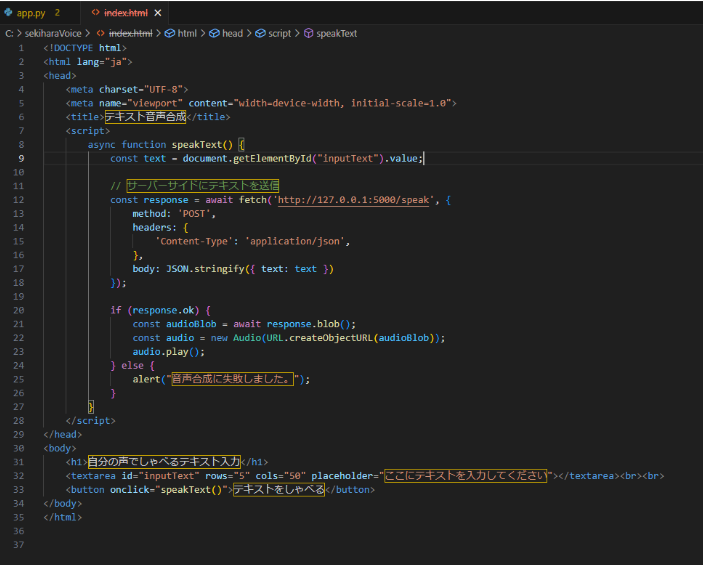Click the html symbol icon in breadcrumbs

(x=169, y=34)
